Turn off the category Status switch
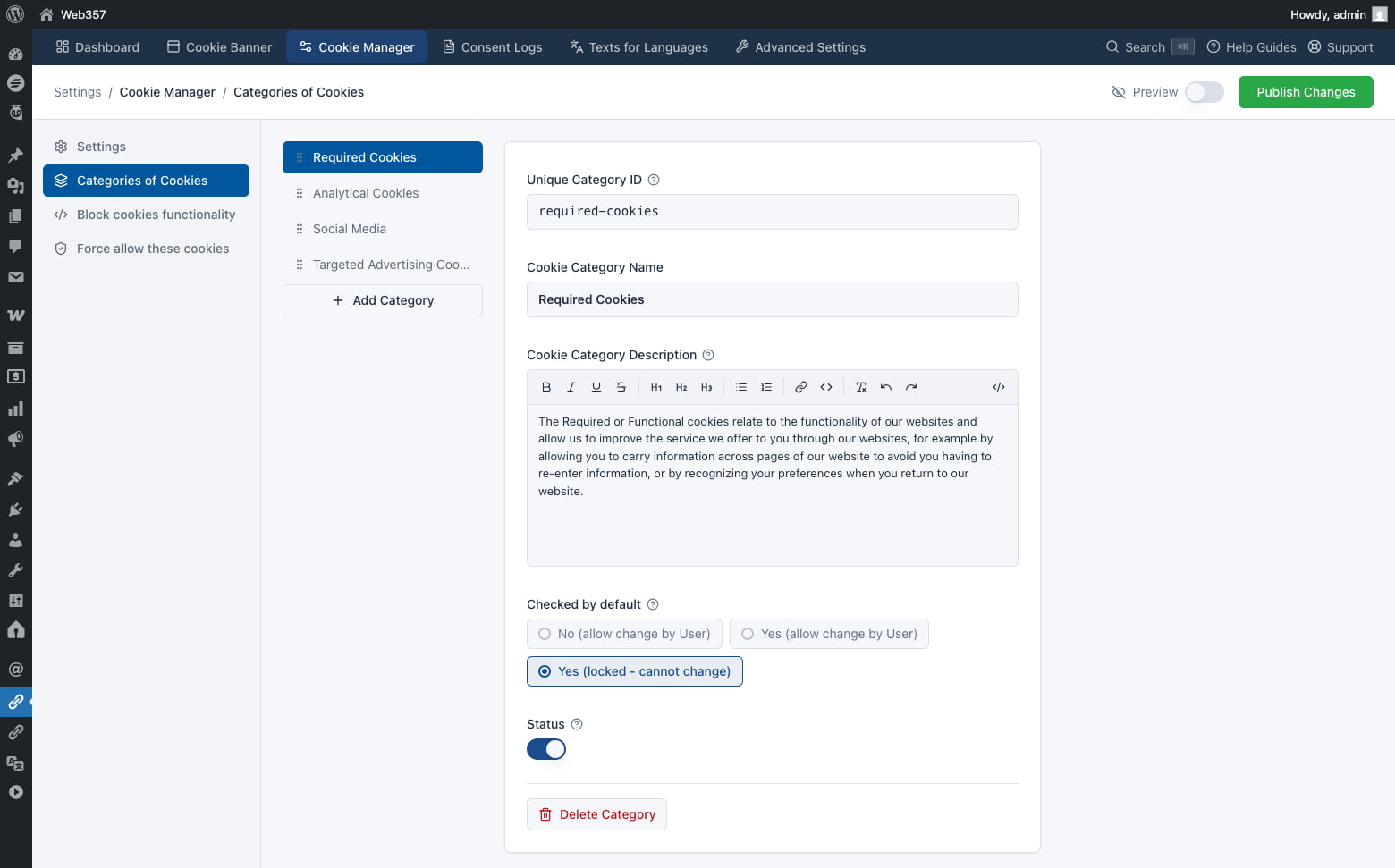The height and width of the screenshot is (868, 1395). tap(546, 749)
